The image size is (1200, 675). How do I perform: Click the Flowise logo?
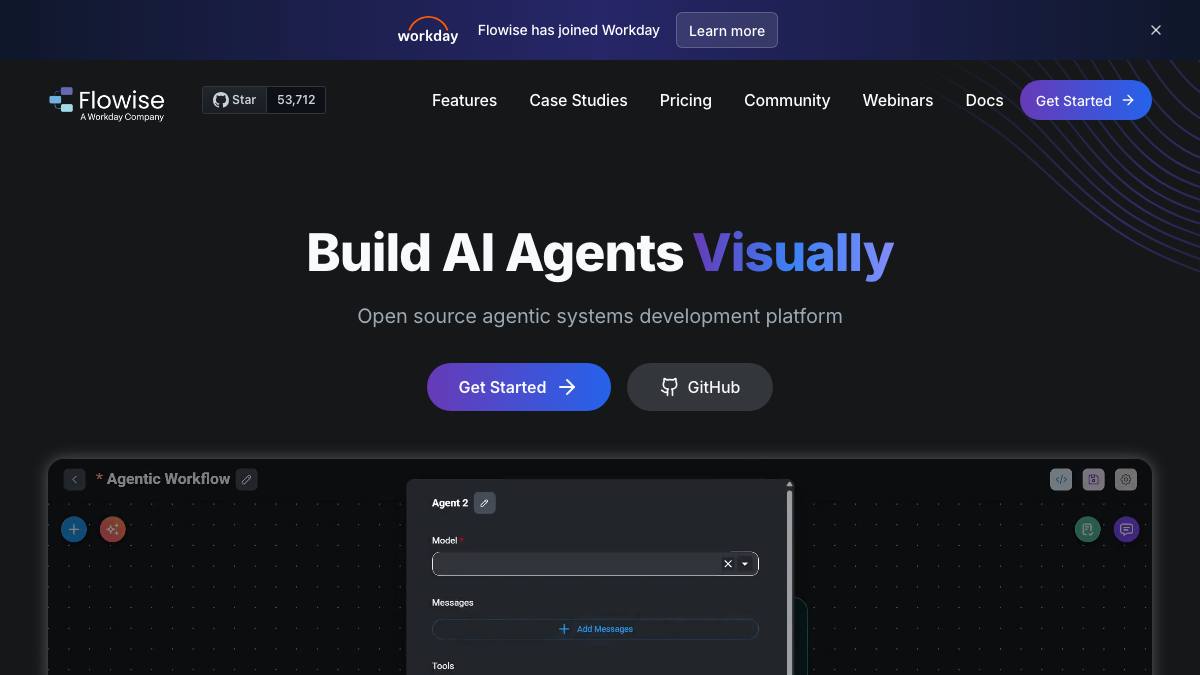click(107, 102)
